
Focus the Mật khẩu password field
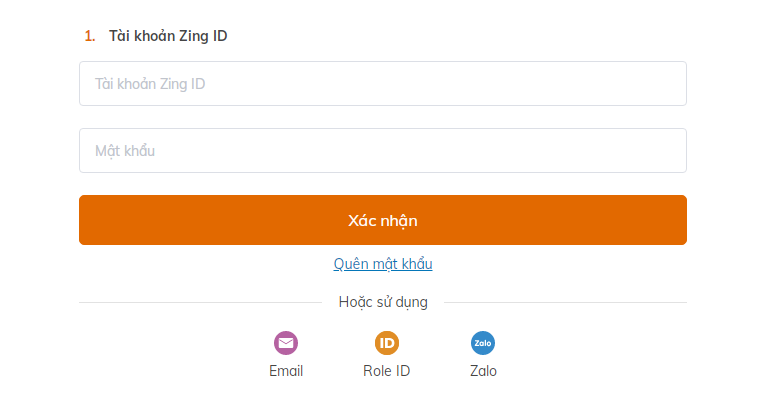click(382, 151)
